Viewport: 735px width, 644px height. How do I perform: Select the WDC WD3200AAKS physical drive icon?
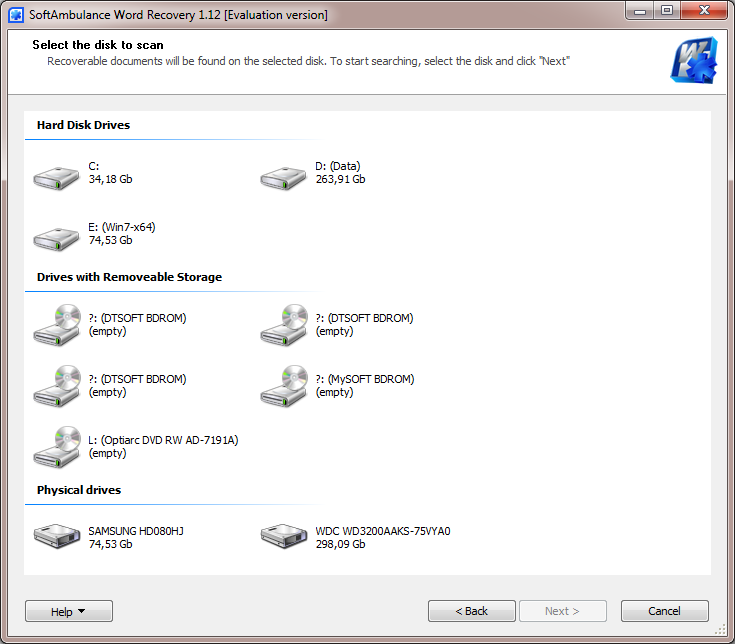tap(283, 536)
